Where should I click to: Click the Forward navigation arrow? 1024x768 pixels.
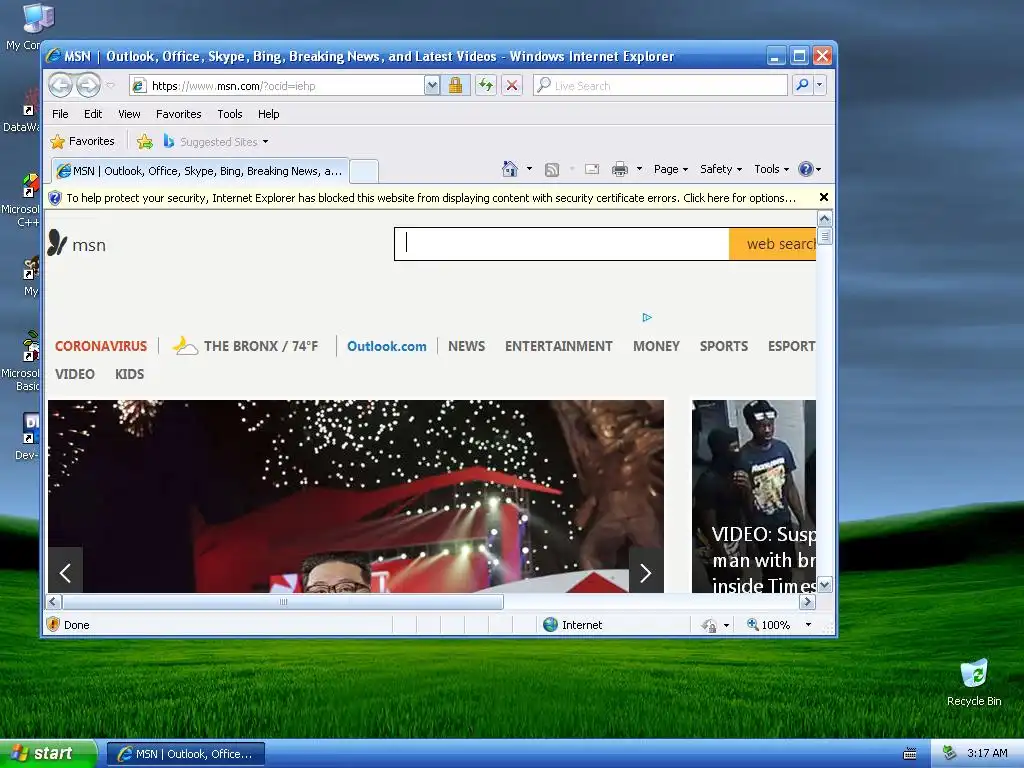88,85
